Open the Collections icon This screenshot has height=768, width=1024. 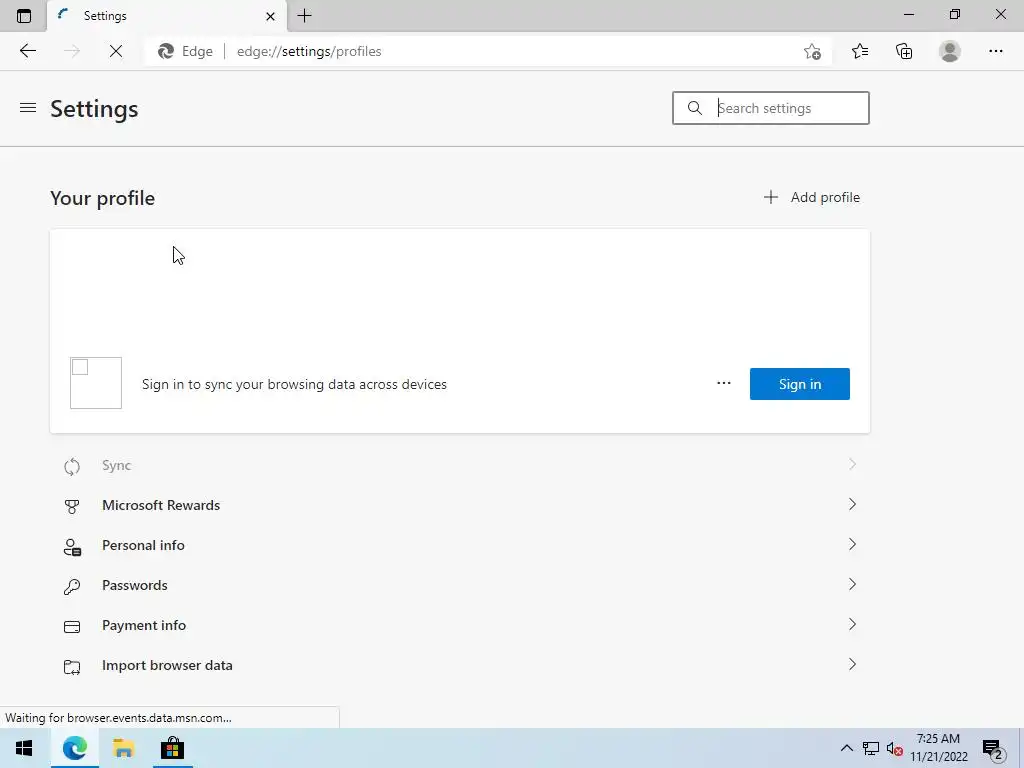[x=904, y=51]
